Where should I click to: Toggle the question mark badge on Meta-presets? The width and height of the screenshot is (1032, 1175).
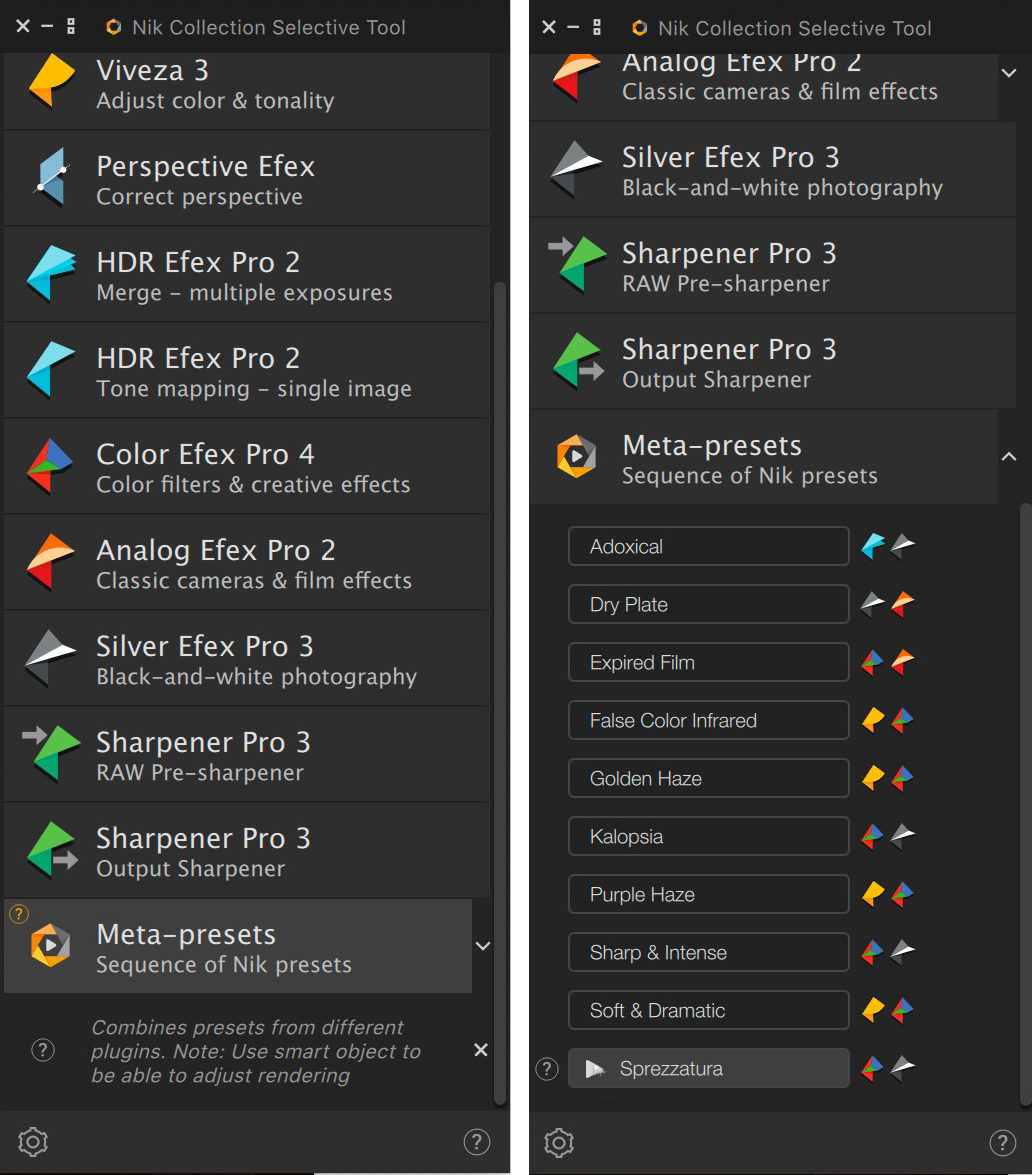coord(18,912)
